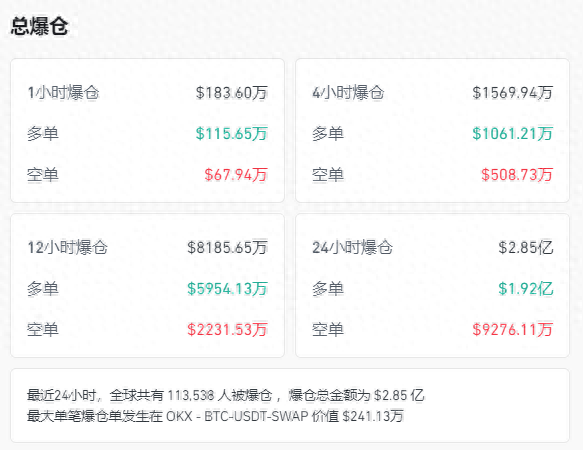Click the red $508.73万 short value
Screen dimensions: 583x450
(x=517, y=174)
